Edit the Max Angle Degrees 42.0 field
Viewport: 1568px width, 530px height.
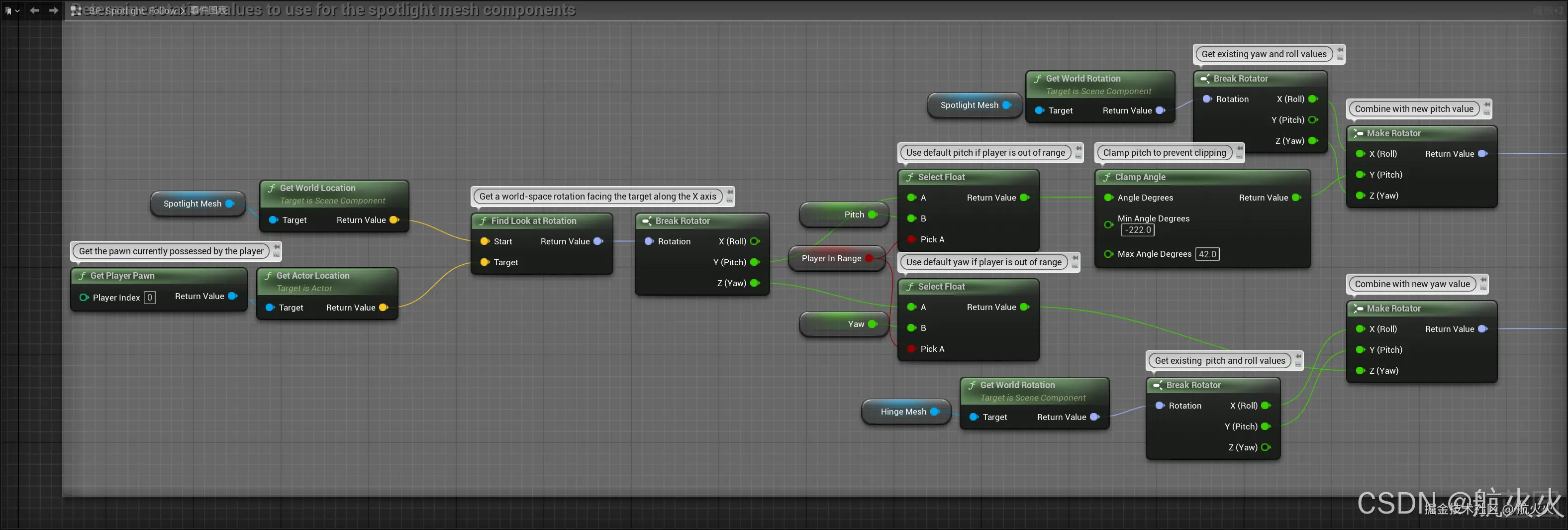[1208, 255]
